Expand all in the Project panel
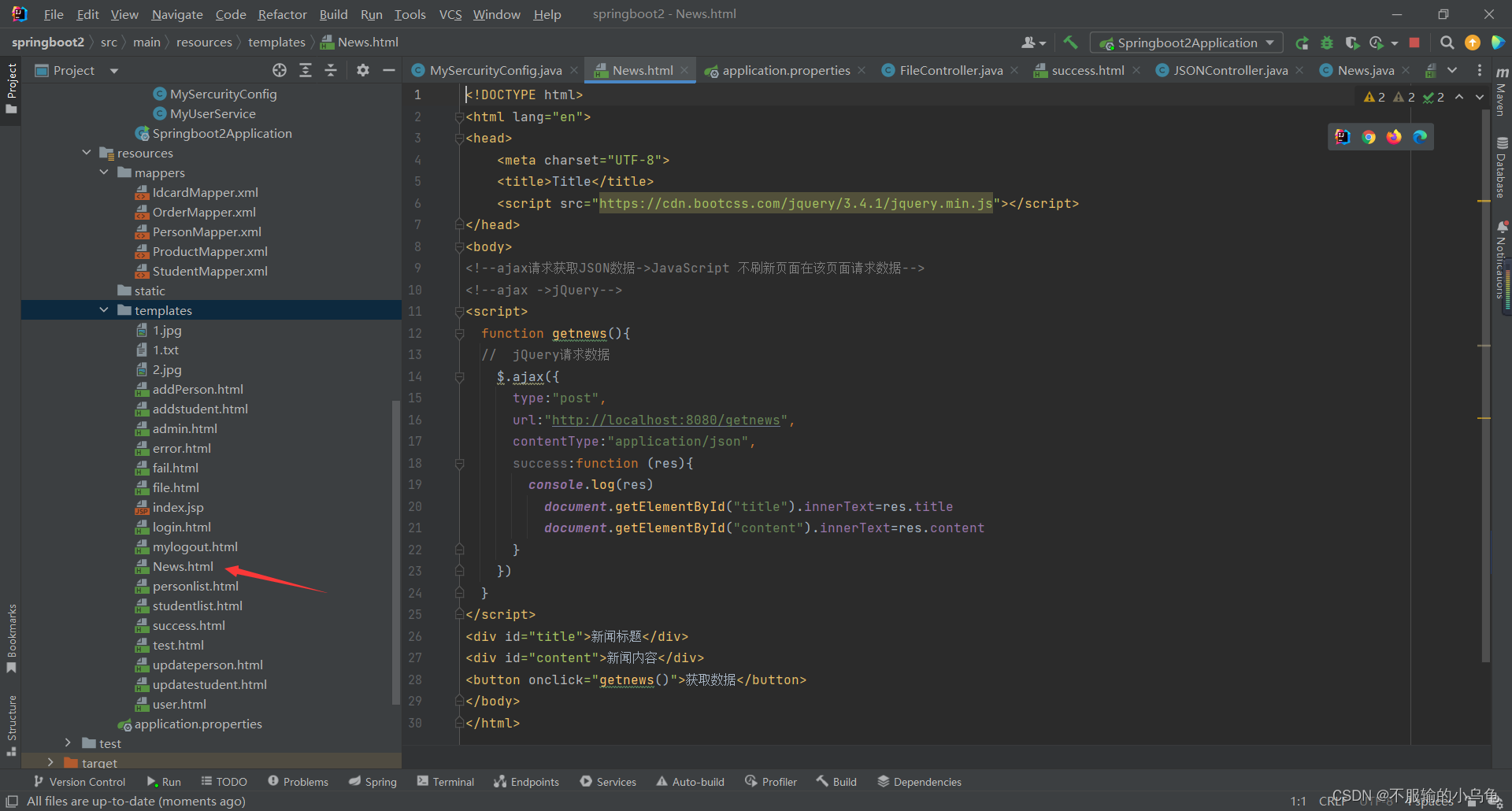 (306, 70)
